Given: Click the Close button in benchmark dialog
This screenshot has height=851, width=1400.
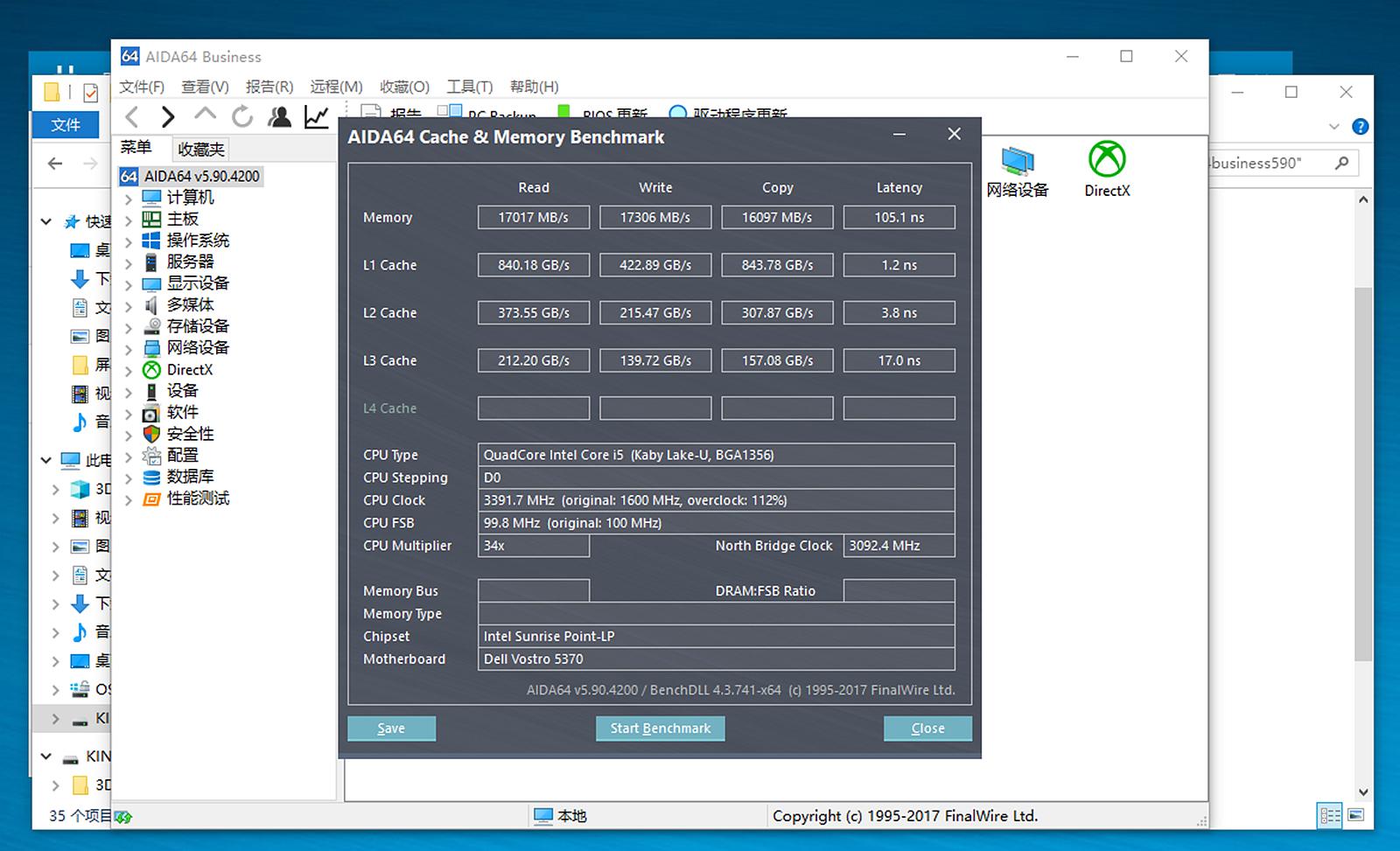Looking at the screenshot, I should coord(927,729).
